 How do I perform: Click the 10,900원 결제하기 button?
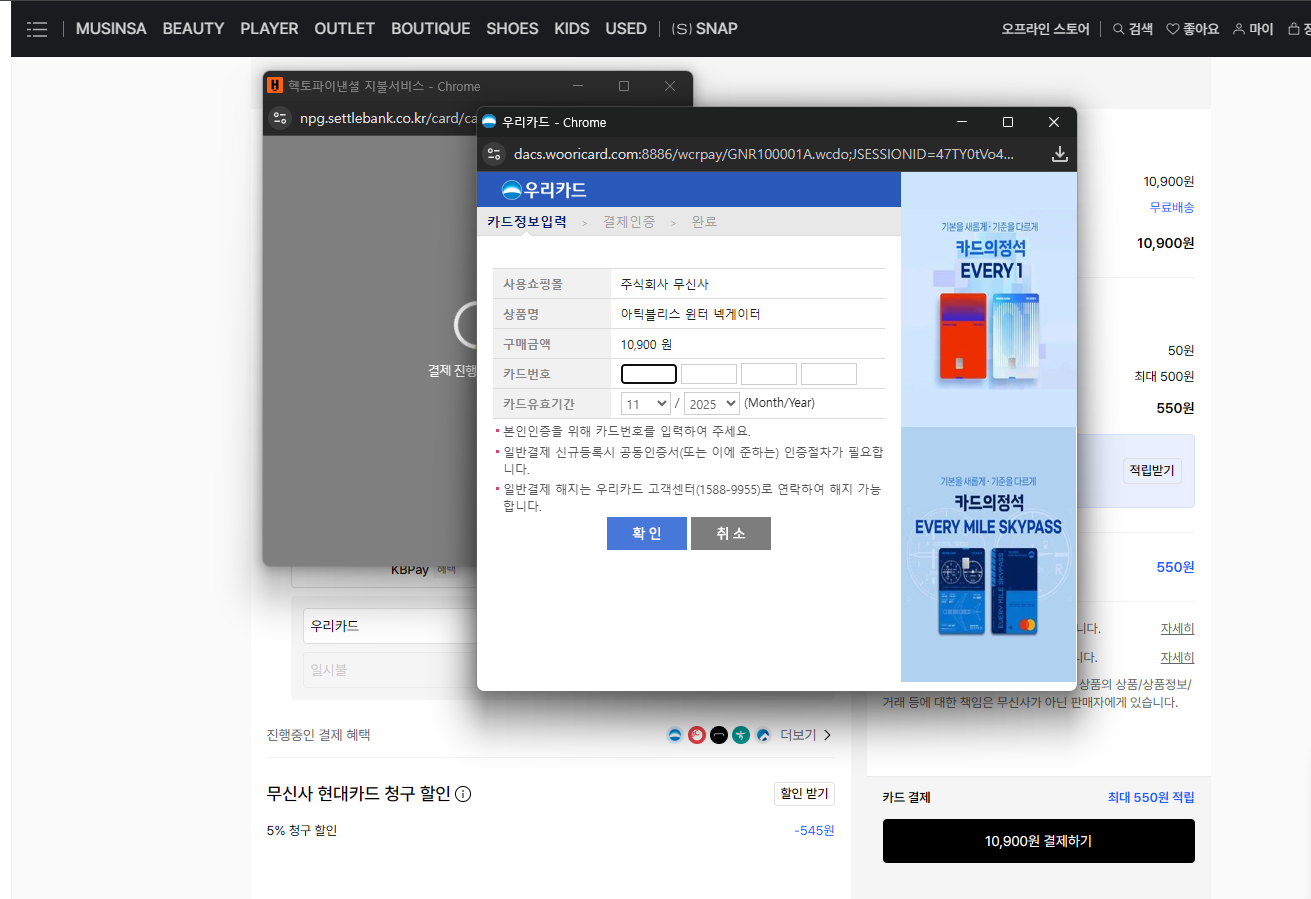(x=1038, y=841)
